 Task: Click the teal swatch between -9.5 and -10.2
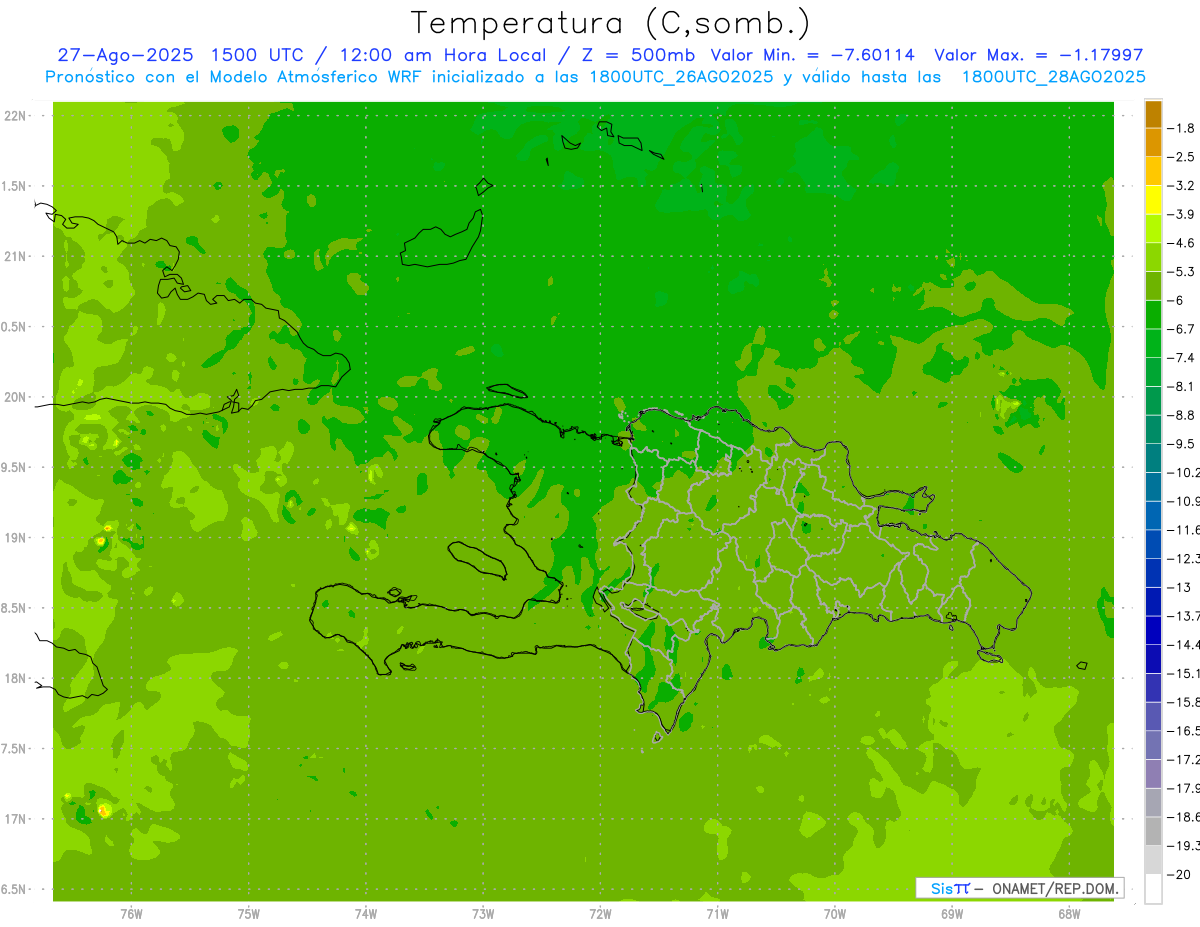point(1153,458)
